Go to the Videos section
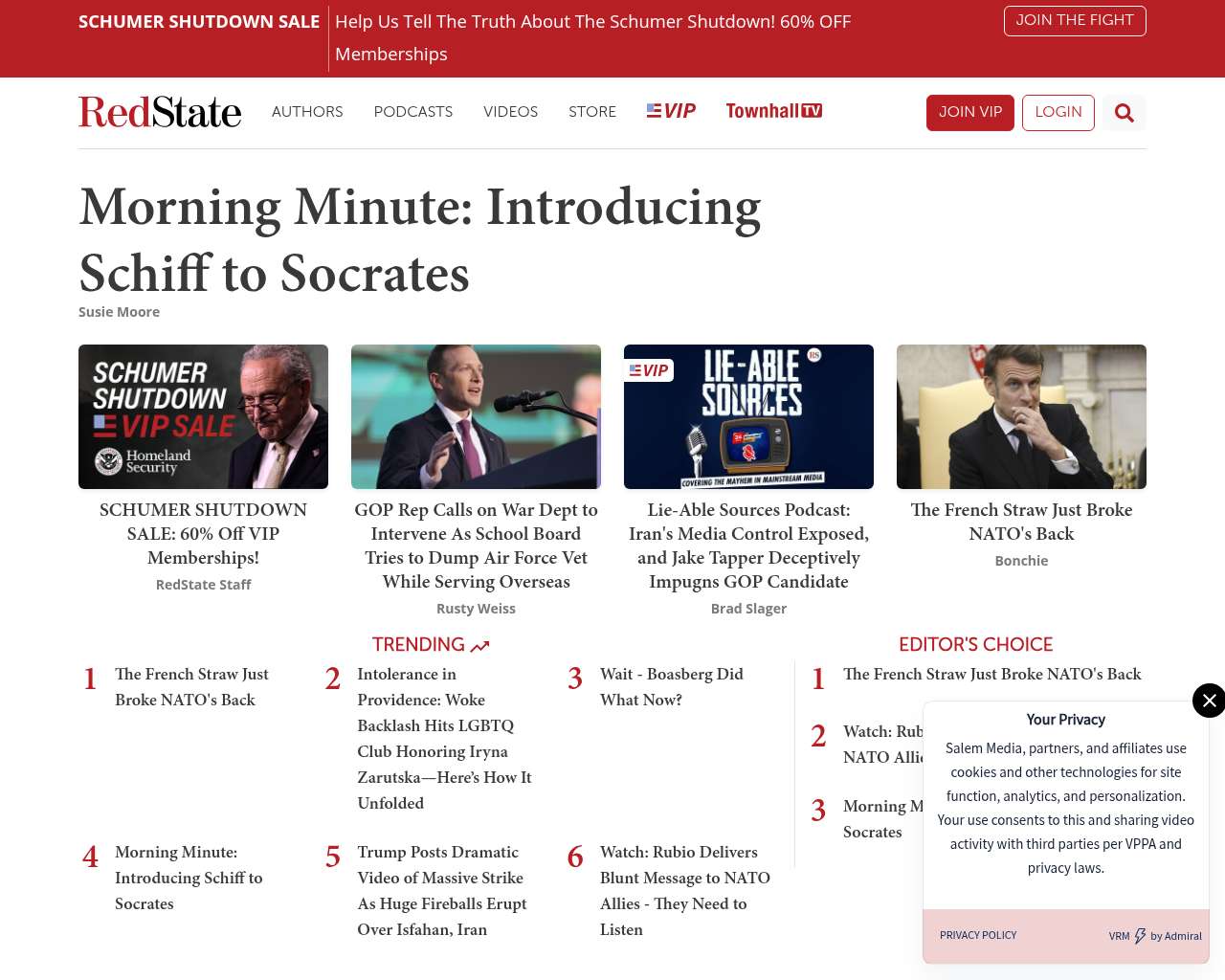Screen dimensions: 1225x980 (x=511, y=112)
